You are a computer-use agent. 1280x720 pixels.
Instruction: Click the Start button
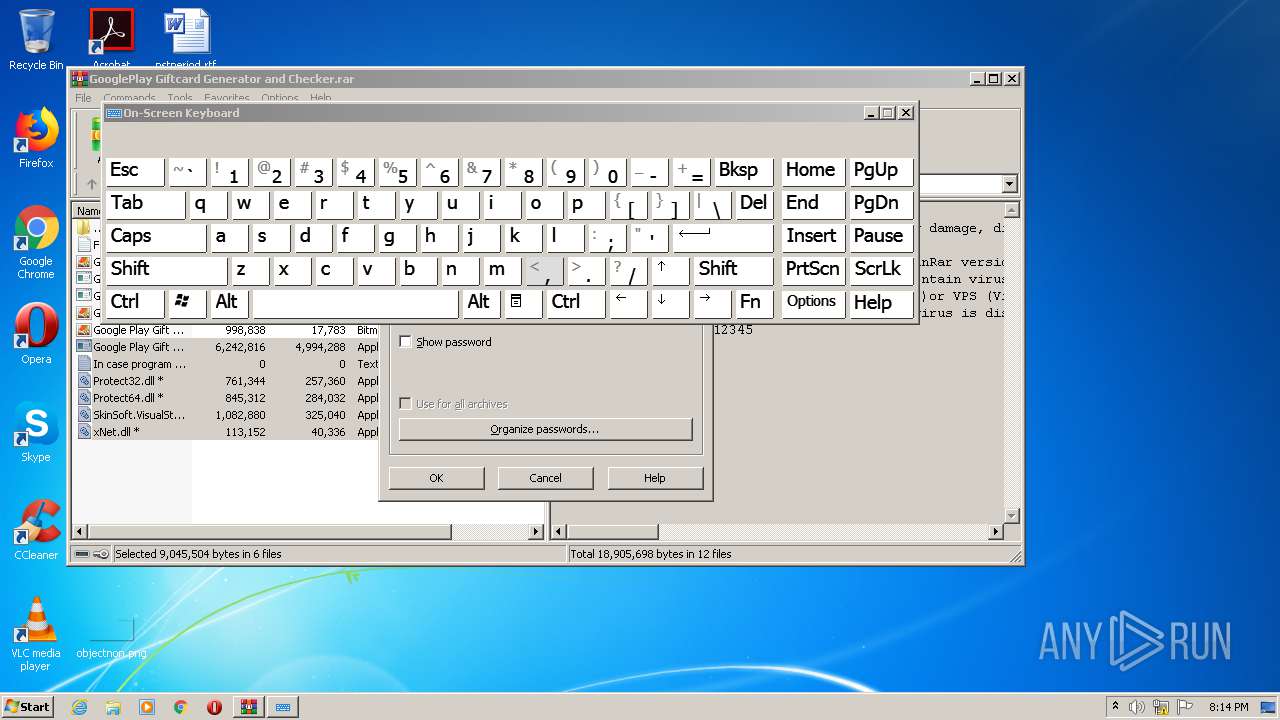coord(27,707)
